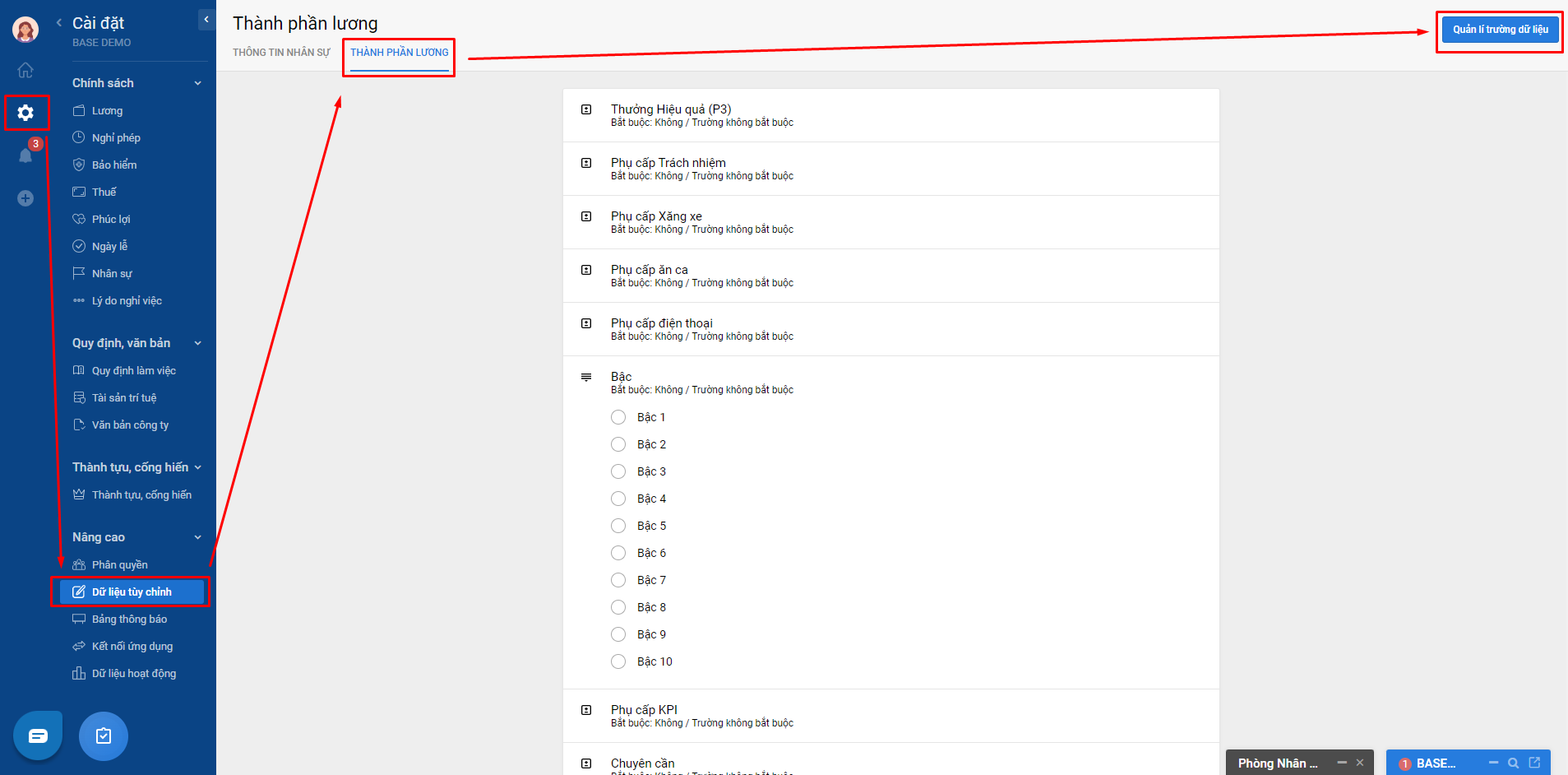Open Lý do nghỉ việc link
Viewport: 1568px width, 775px height.
pos(127,300)
